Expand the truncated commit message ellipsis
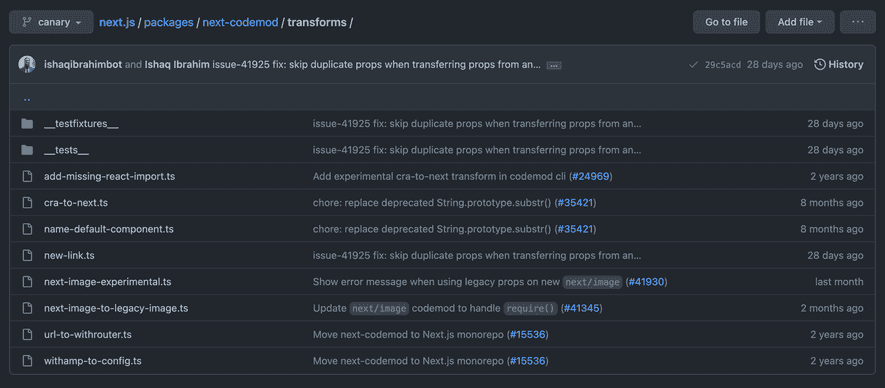Viewport: 885px width, 388px height. click(554, 65)
